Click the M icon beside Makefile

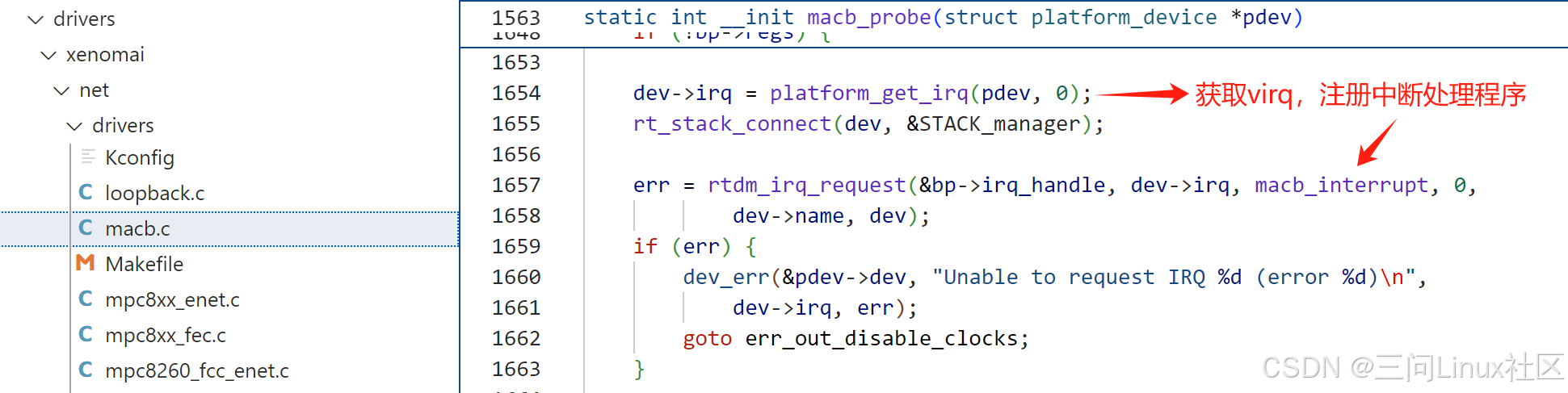click(x=86, y=263)
